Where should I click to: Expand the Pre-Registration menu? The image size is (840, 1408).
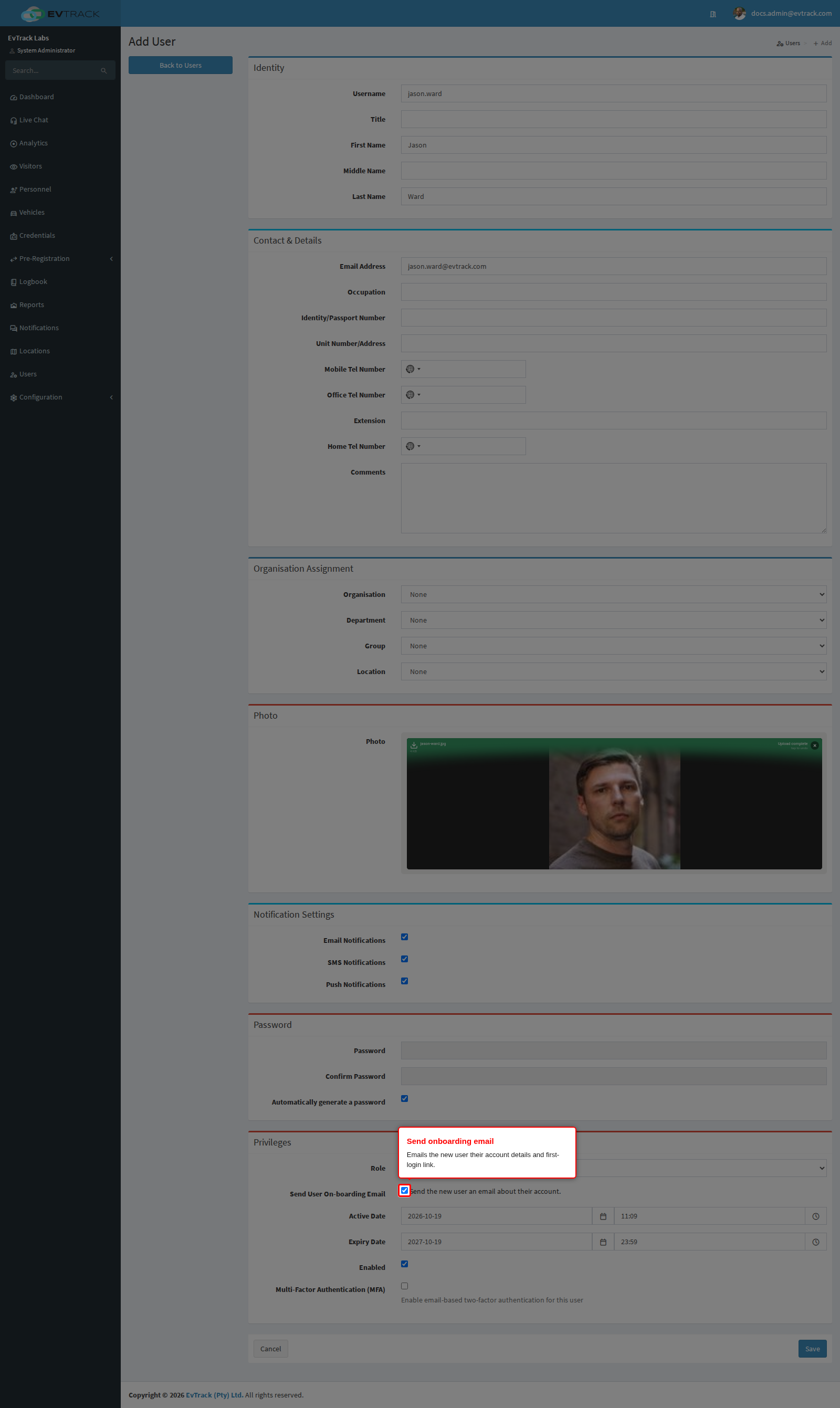[60, 259]
